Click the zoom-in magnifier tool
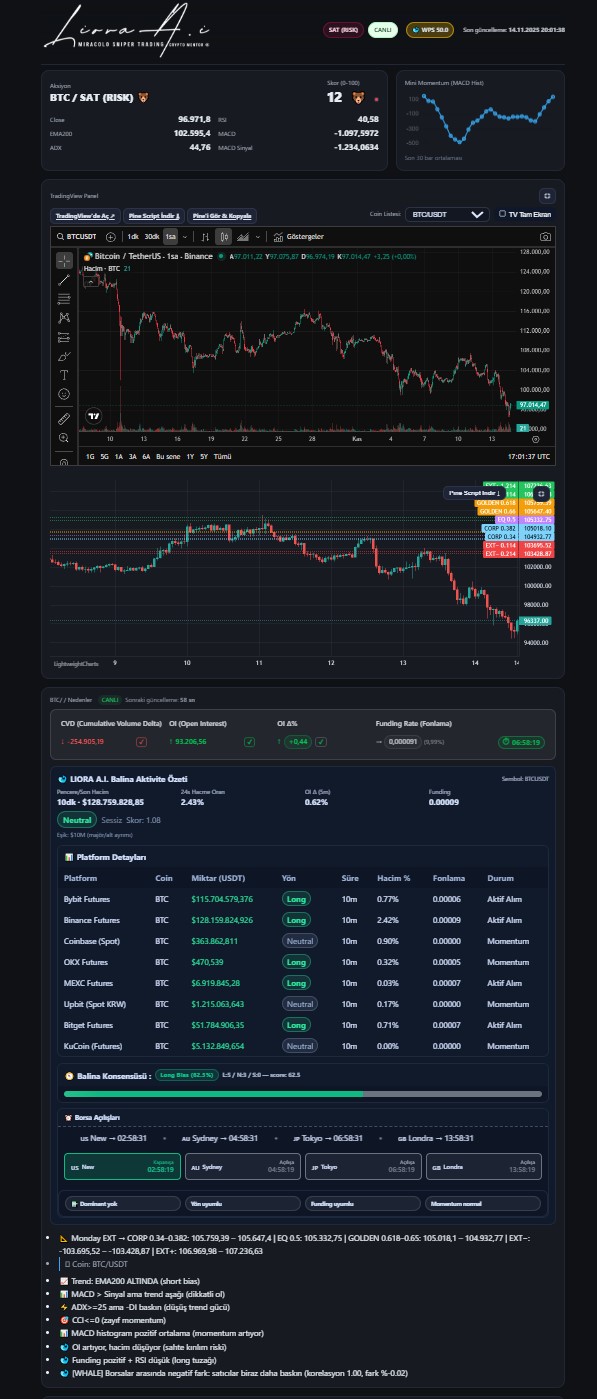The height and width of the screenshot is (1399, 597). tap(64, 437)
